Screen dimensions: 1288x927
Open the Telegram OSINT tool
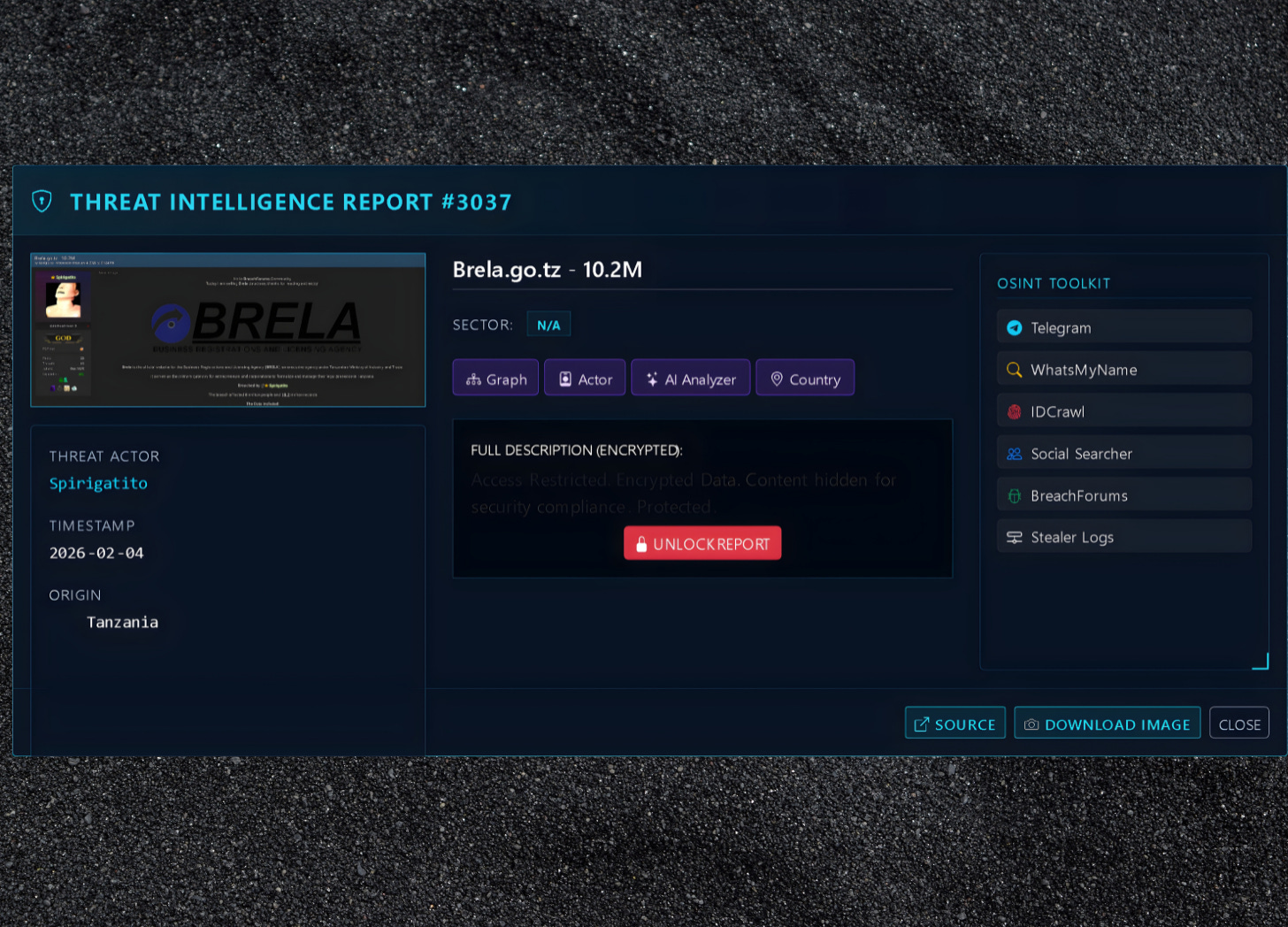(1124, 327)
